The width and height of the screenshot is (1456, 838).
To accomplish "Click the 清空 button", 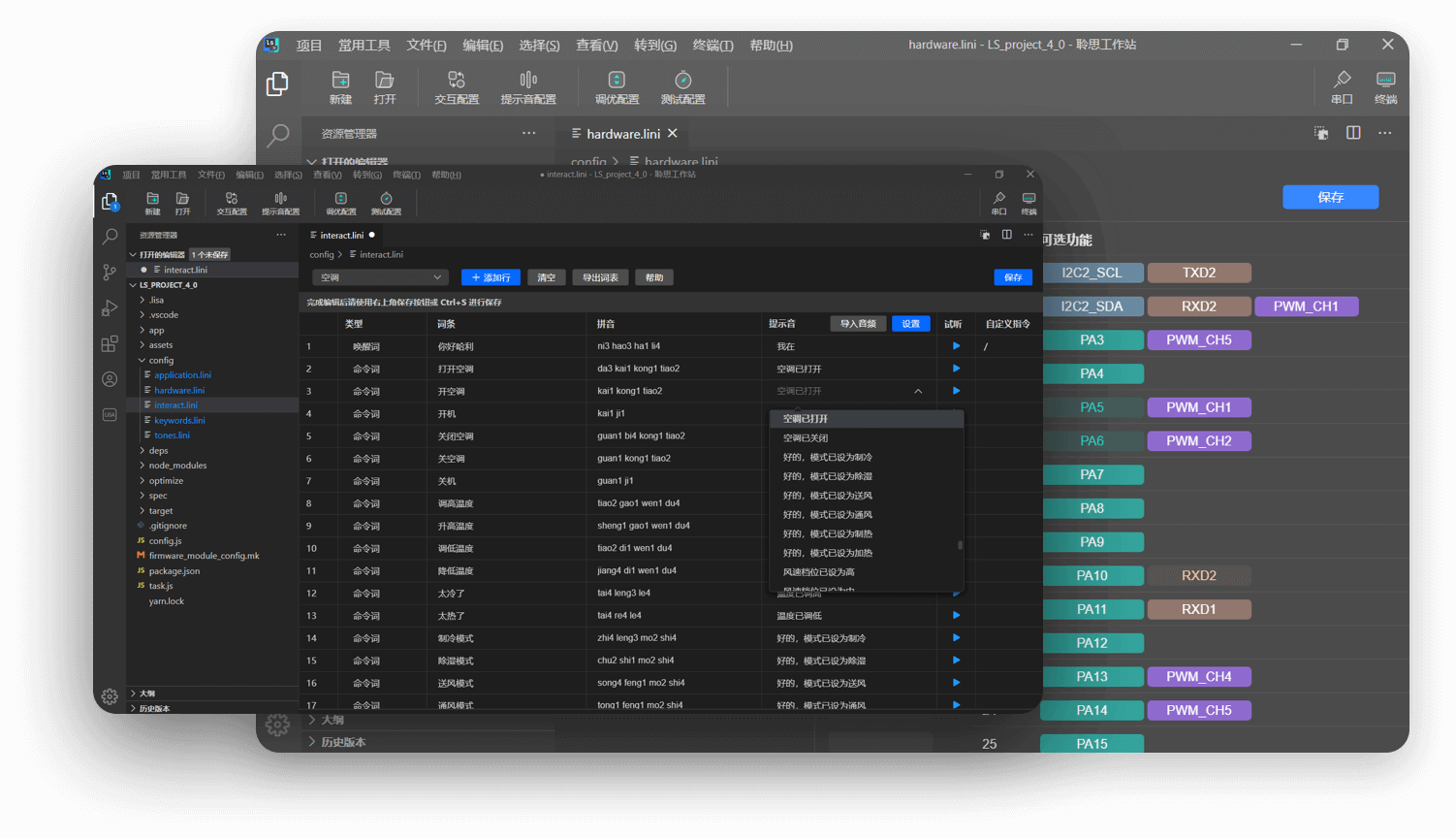I will [547, 277].
